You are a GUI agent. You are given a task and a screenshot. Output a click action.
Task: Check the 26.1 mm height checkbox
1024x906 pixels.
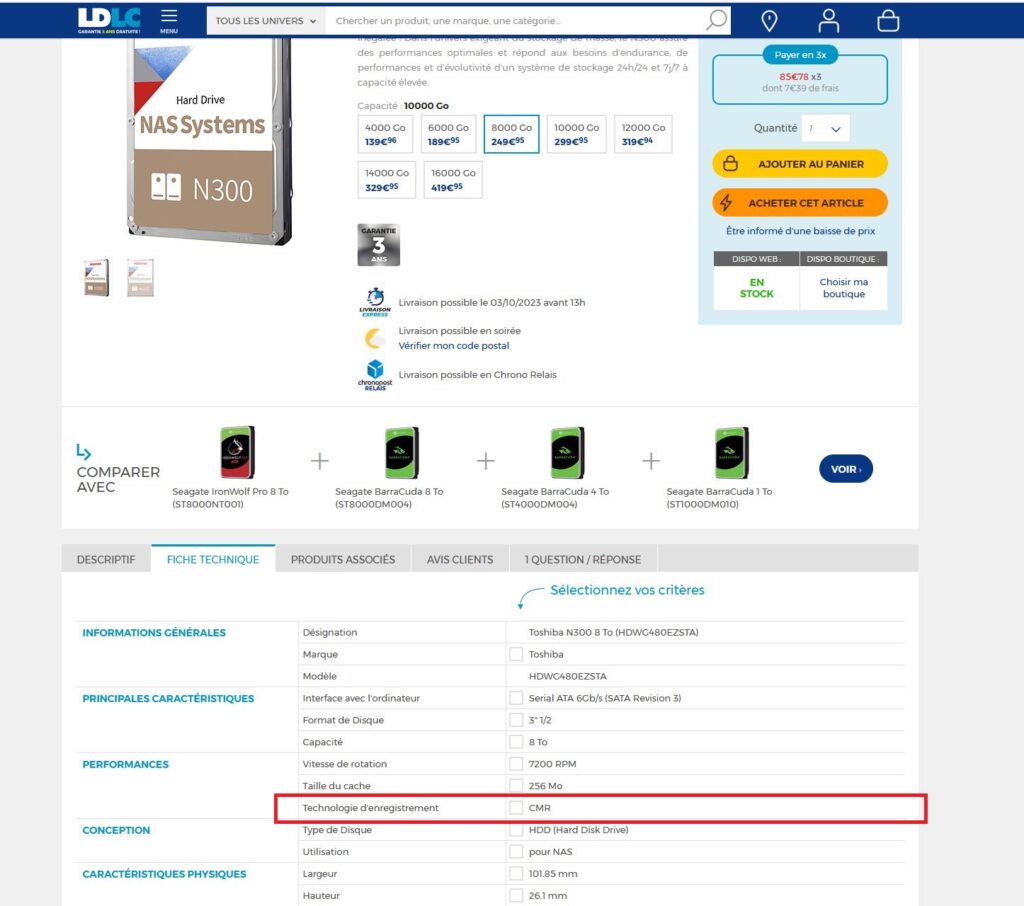pos(517,896)
